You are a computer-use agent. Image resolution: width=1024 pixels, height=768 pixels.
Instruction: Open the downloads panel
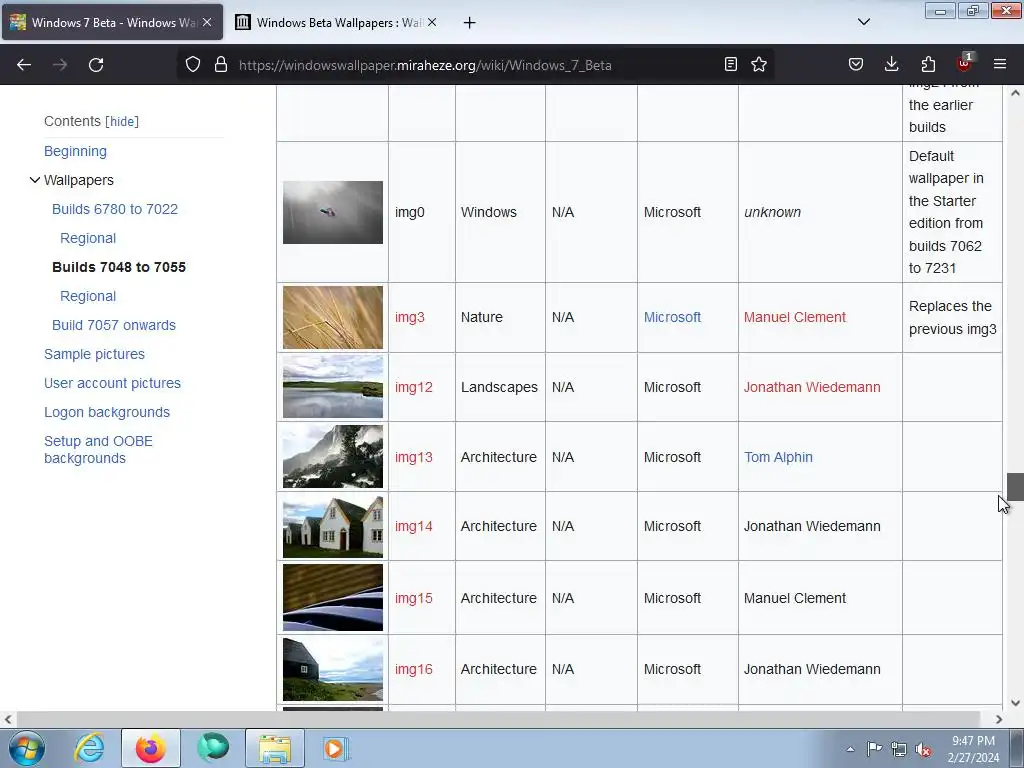(891, 64)
